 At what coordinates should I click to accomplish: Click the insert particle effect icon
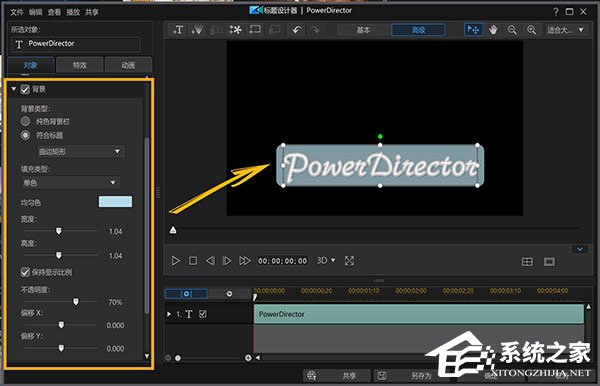tap(235, 30)
